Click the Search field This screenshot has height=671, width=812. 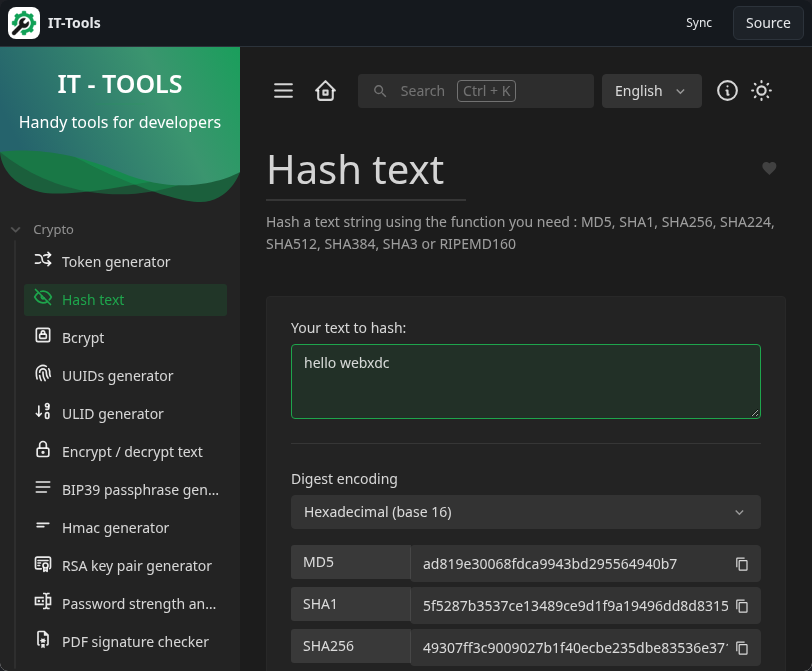(x=475, y=91)
